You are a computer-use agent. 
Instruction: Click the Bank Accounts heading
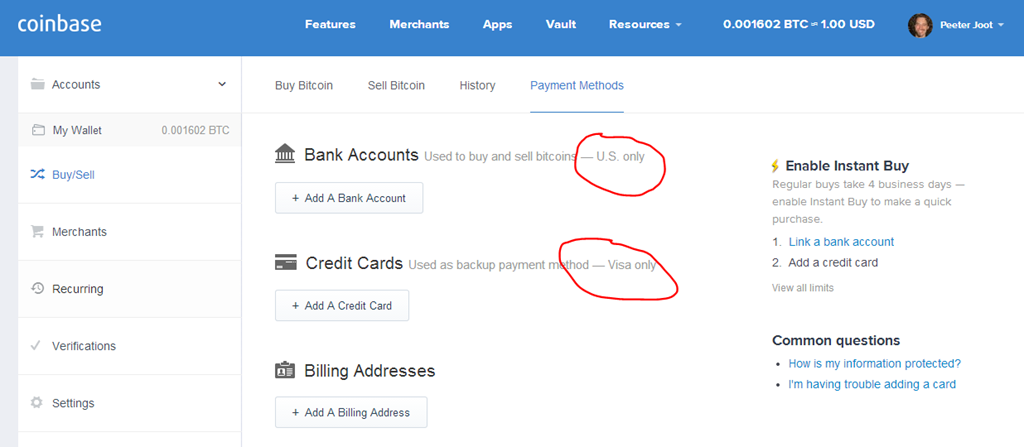point(361,155)
